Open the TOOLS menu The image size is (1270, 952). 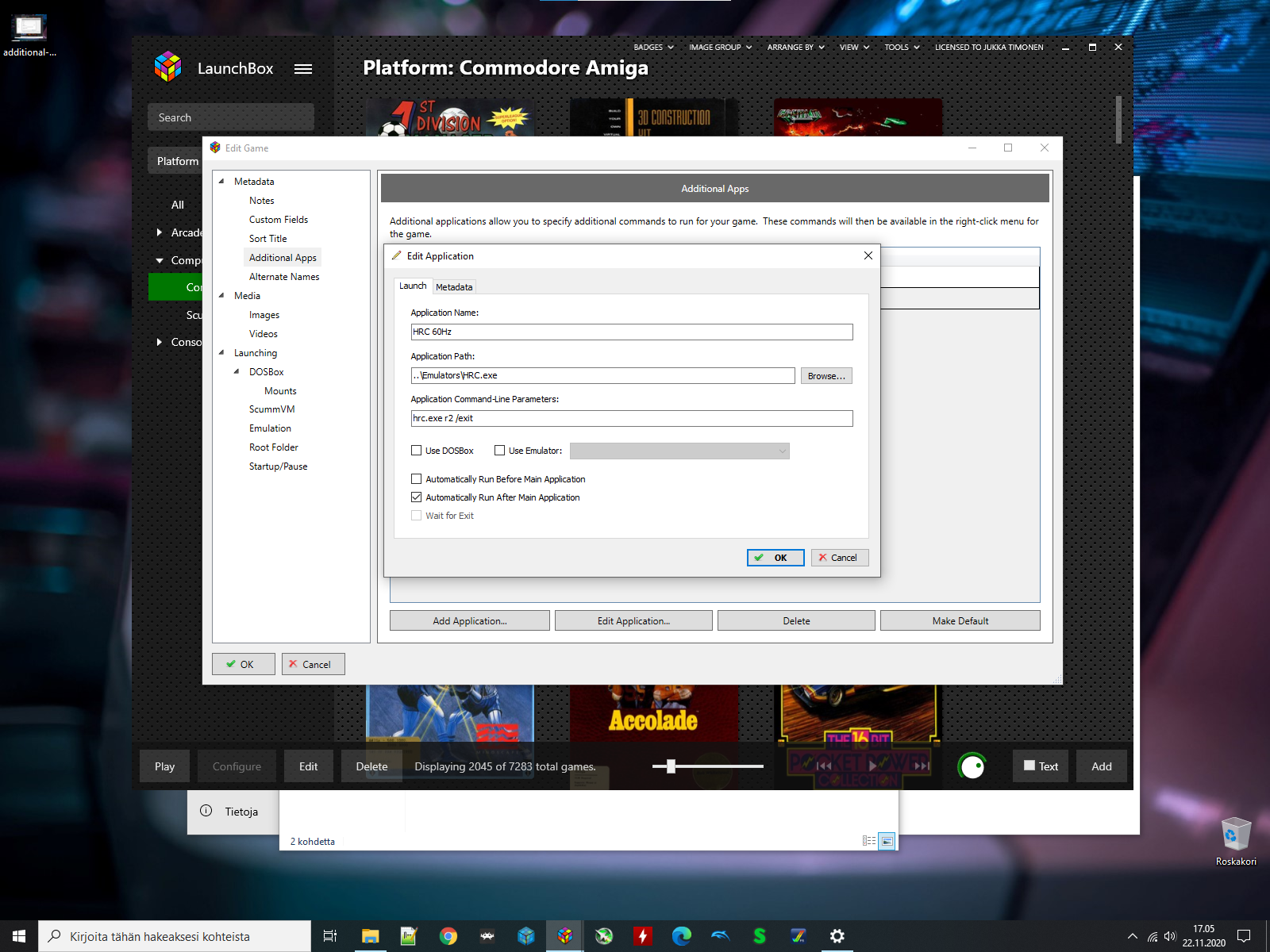902,48
